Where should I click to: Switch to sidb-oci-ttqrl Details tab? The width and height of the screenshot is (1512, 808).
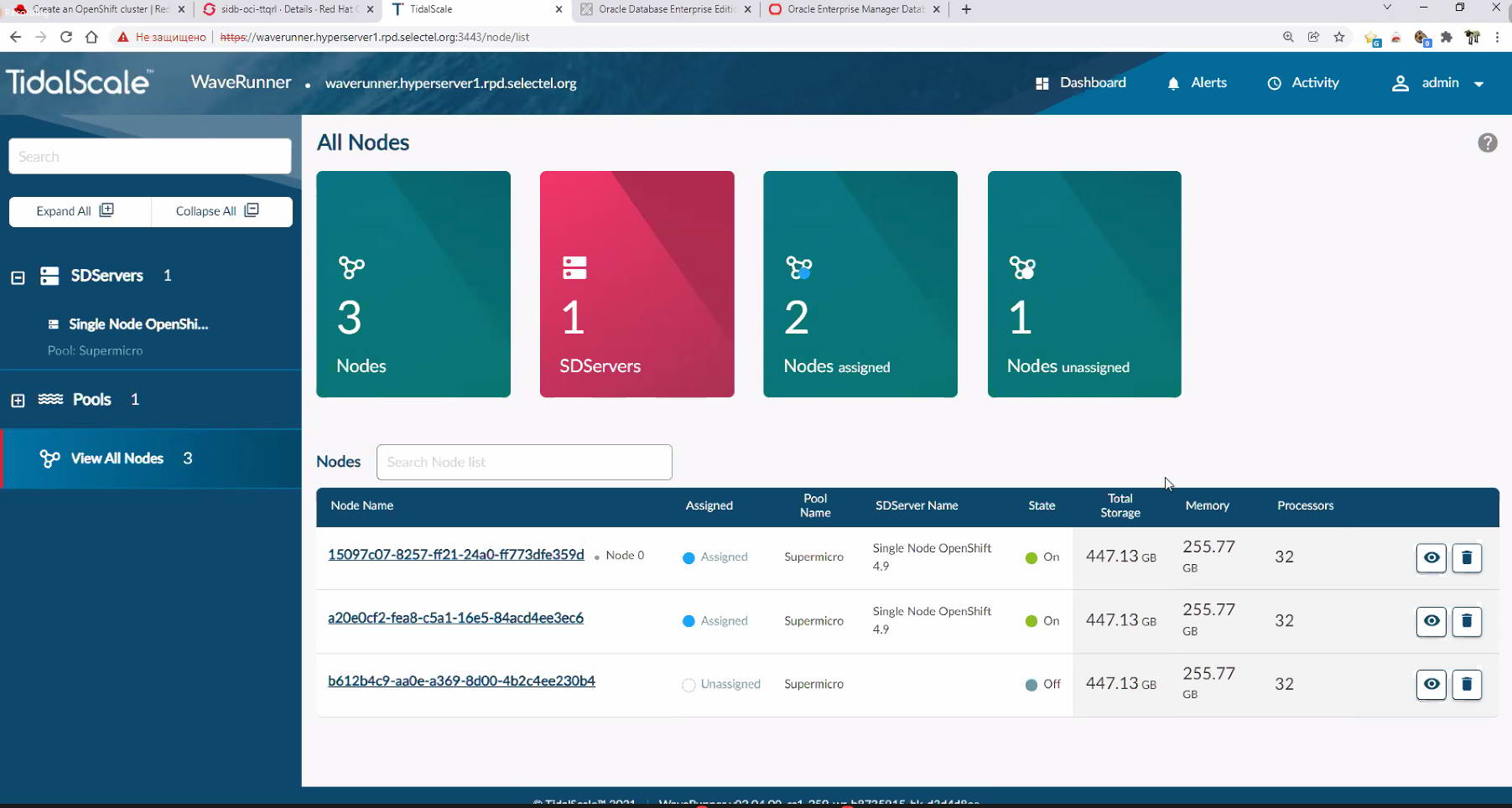[x=287, y=9]
